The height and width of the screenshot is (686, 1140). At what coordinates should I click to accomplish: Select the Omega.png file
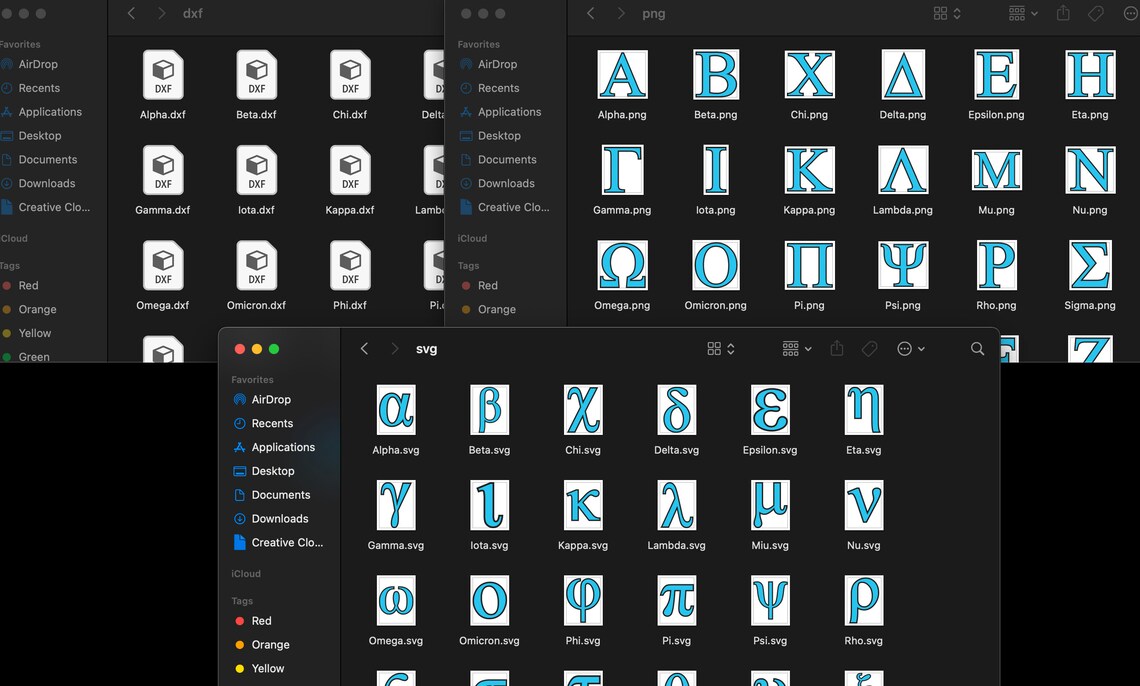point(622,266)
